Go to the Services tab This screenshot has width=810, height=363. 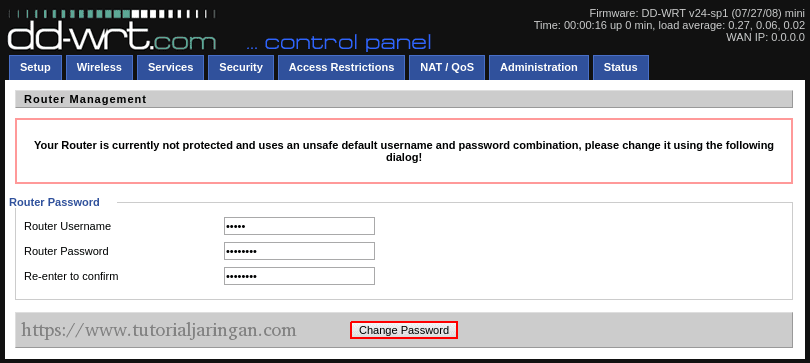170,68
